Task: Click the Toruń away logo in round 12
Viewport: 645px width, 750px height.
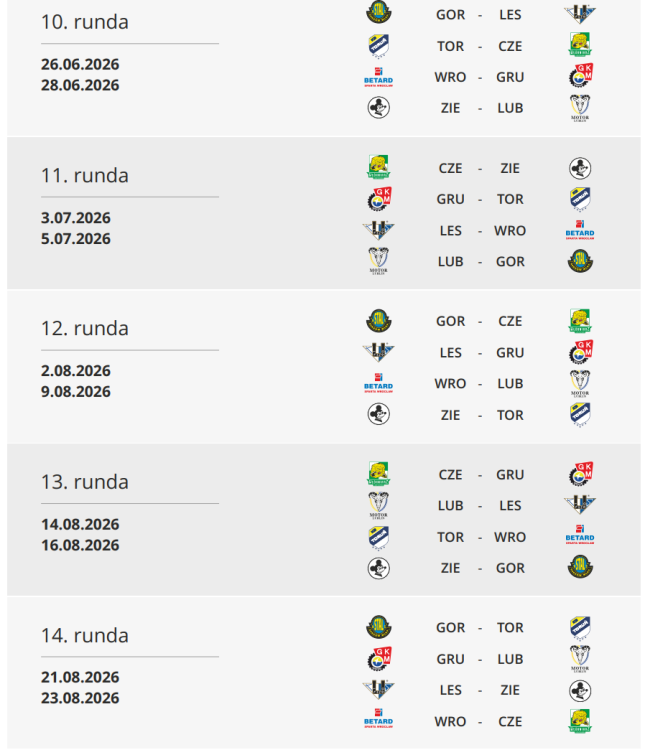Action: point(580,414)
